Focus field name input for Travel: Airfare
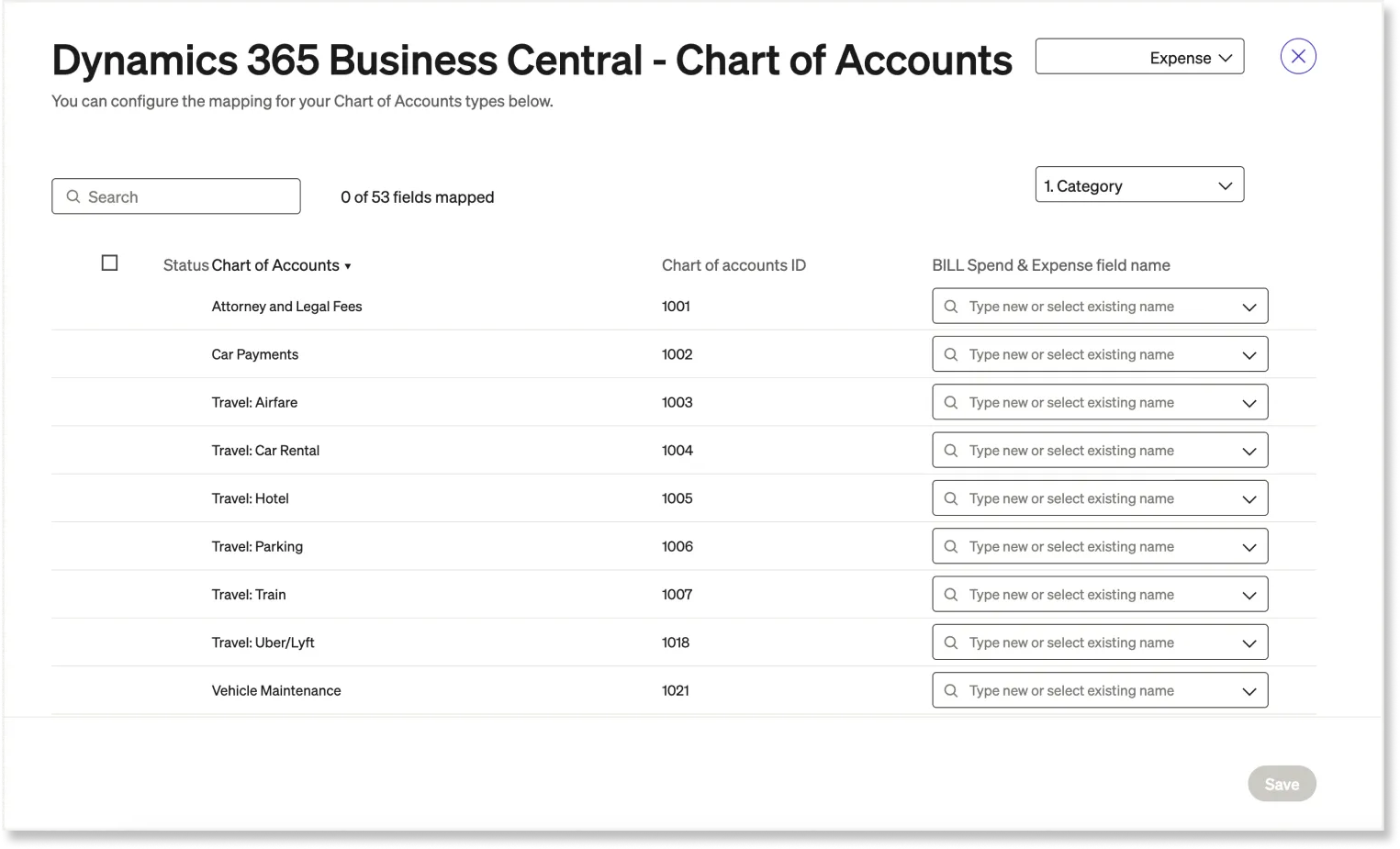Viewport: 1400px width, 849px height. [1100, 402]
